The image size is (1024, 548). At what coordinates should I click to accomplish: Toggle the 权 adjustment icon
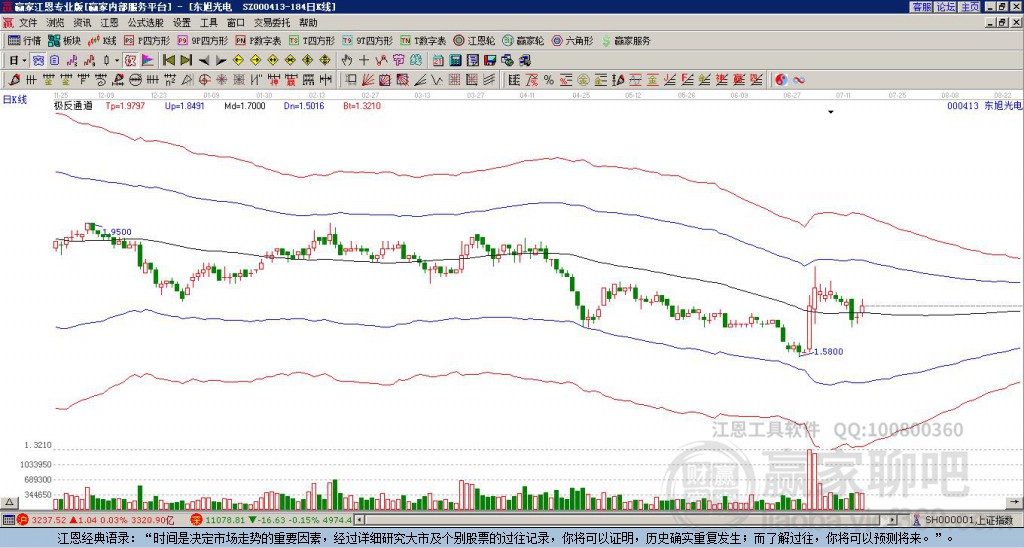pos(130,61)
